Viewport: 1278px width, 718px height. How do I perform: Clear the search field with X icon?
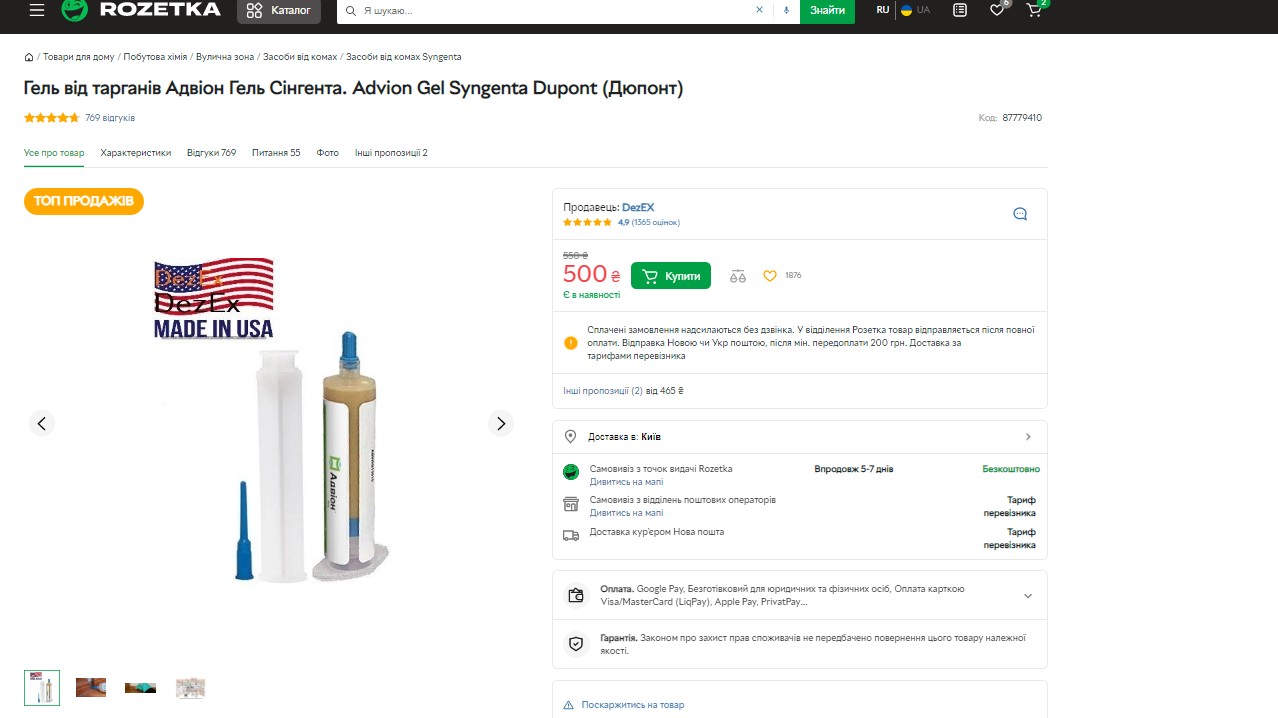point(759,10)
